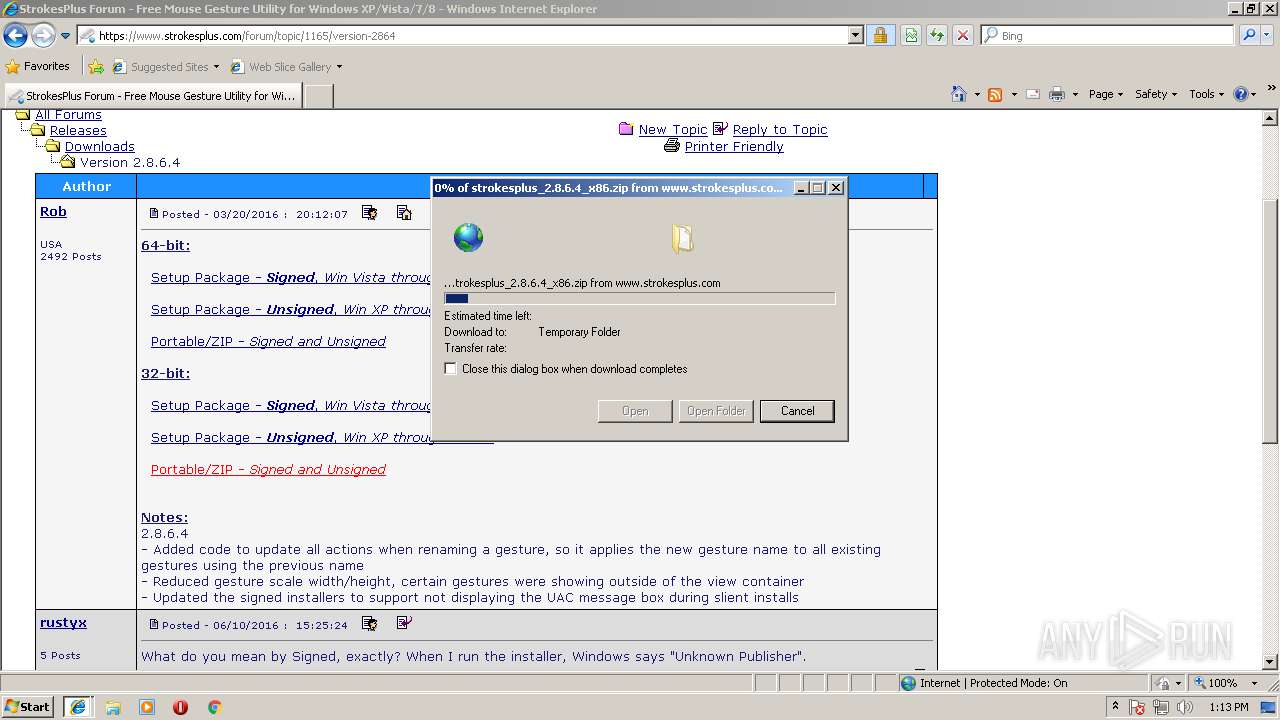Screen dimensions: 1280x720
Task: Expand Suggested Sites dropdown
Action: [x=216, y=67]
